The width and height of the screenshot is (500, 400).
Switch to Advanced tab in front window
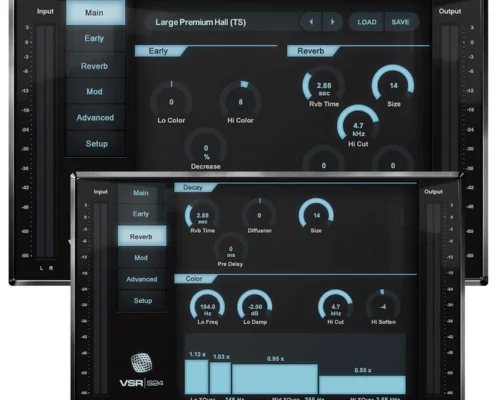click(x=142, y=279)
